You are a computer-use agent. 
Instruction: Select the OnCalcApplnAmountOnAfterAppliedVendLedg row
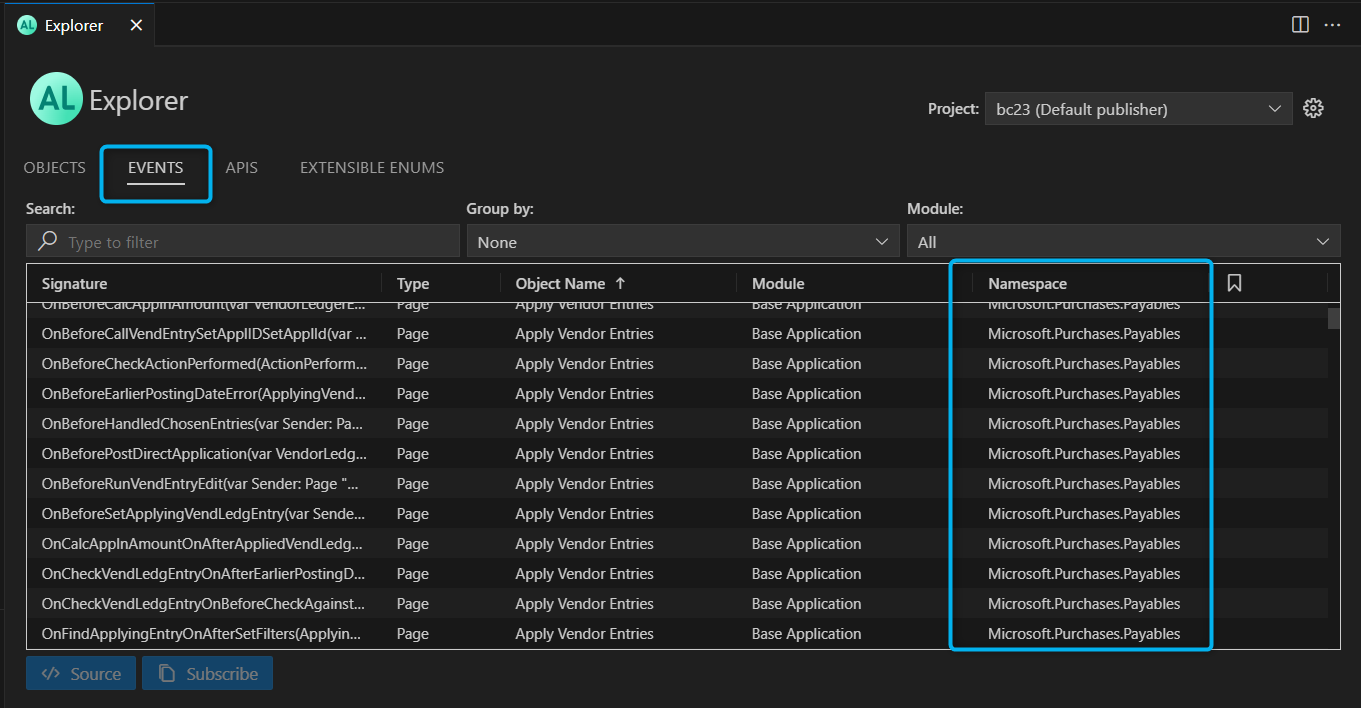coord(676,543)
